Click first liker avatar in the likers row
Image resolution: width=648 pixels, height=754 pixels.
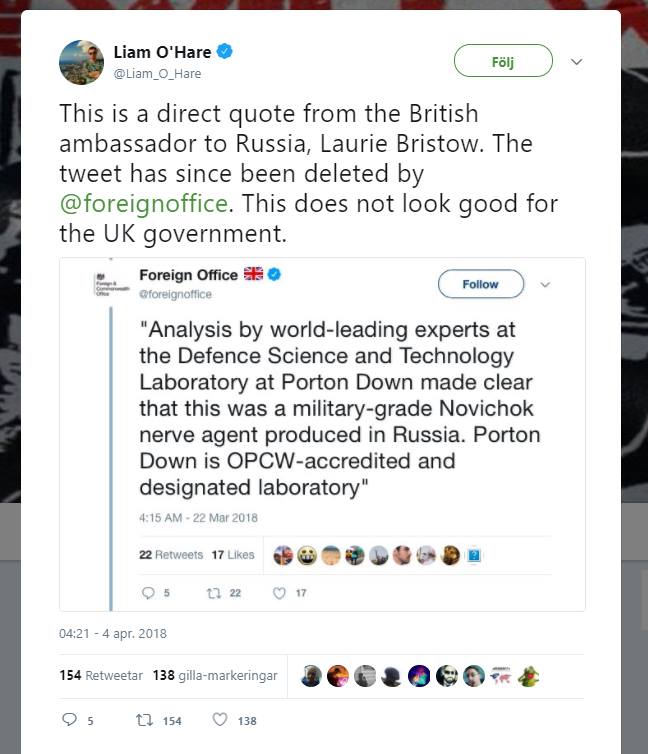pos(311,675)
